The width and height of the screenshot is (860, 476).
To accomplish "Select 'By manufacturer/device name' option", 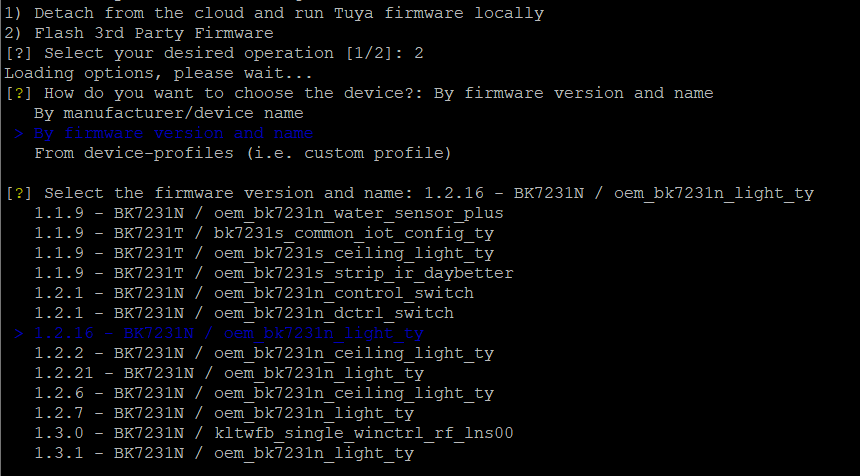I will [168, 114].
